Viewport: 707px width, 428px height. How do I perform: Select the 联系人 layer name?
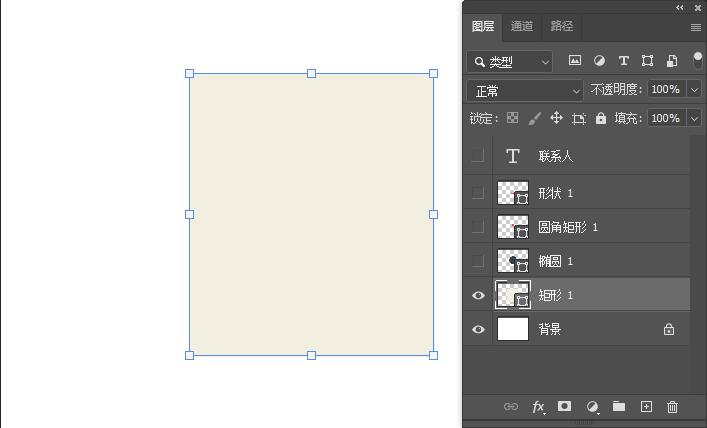[556, 156]
